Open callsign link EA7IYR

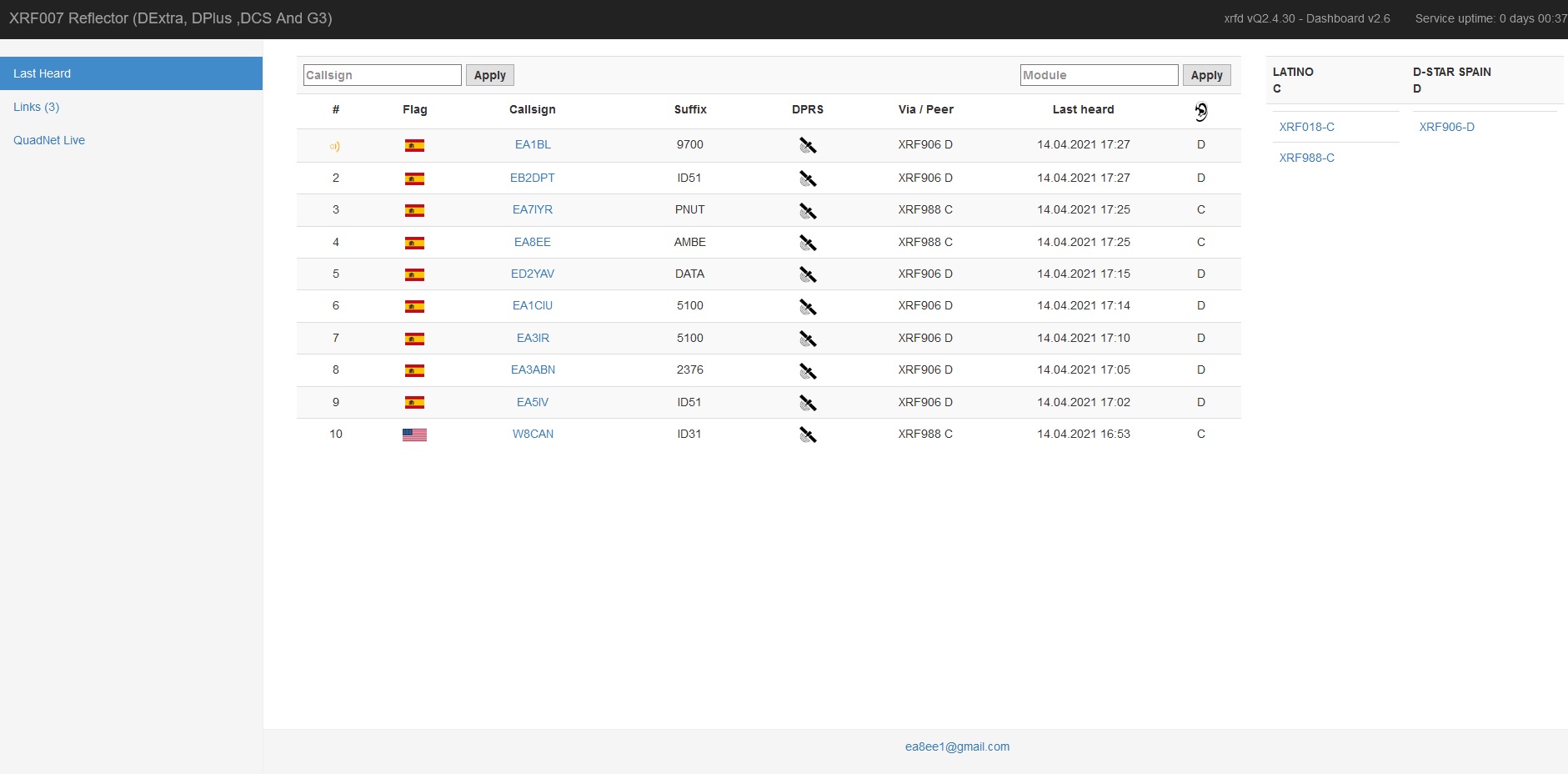(532, 209)
